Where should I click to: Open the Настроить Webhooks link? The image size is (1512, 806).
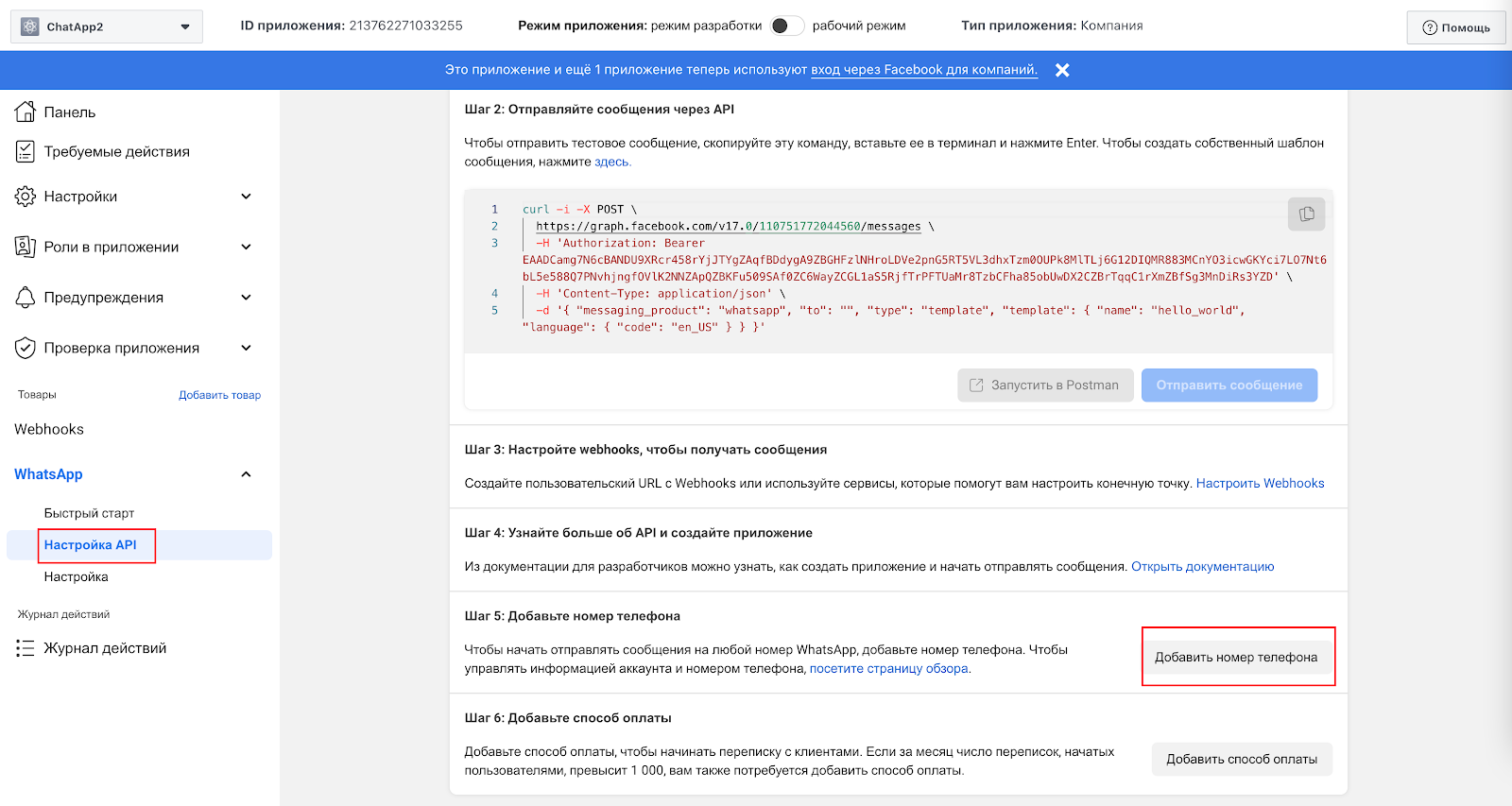tap(1261, 483)
